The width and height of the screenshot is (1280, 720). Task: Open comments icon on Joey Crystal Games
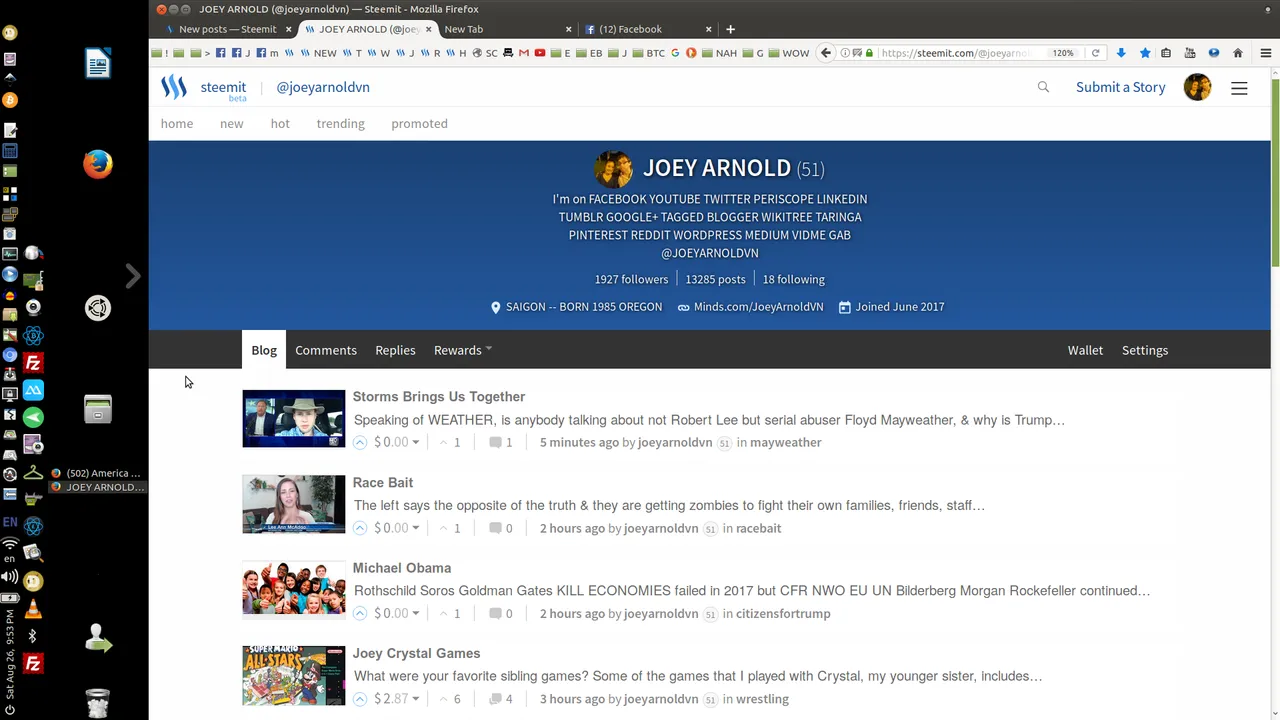pyautogui.click(x=495, y=699)
